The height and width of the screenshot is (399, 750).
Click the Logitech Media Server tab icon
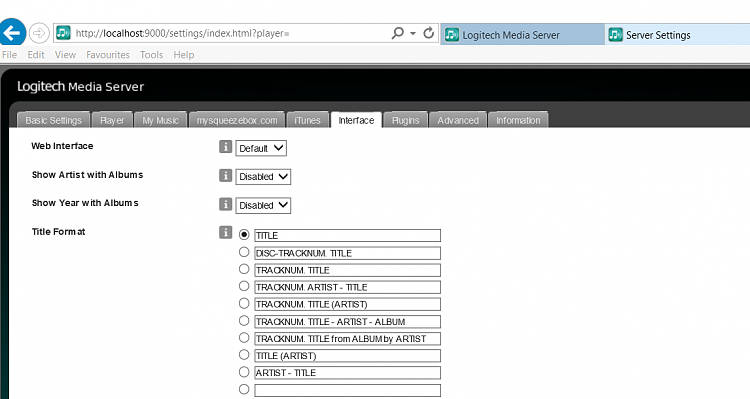coord(452,35)
